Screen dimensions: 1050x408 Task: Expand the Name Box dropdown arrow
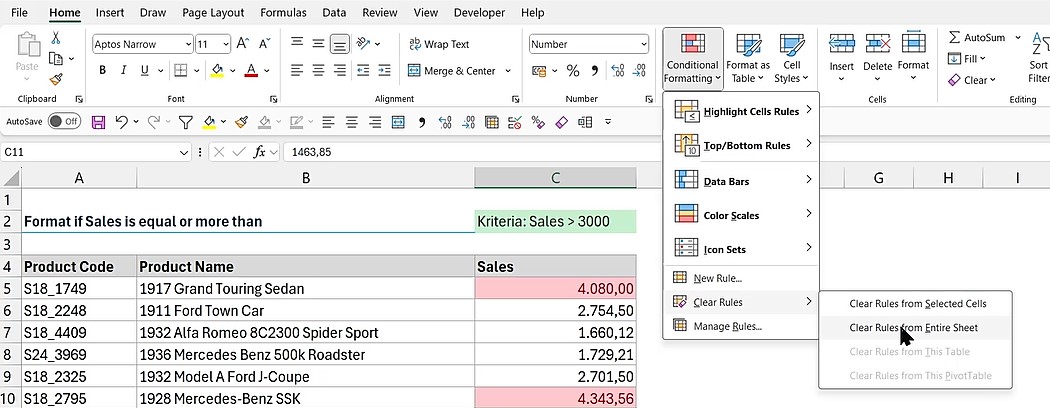coord(184,152)
